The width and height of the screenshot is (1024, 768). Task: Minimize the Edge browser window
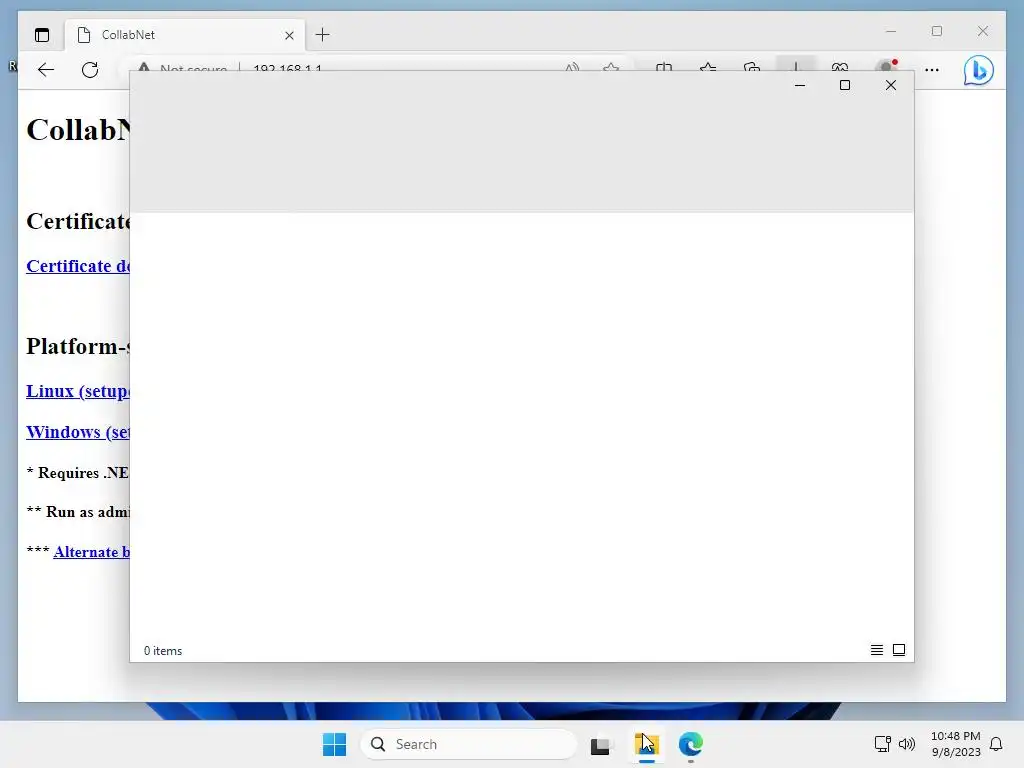[891, 31]
